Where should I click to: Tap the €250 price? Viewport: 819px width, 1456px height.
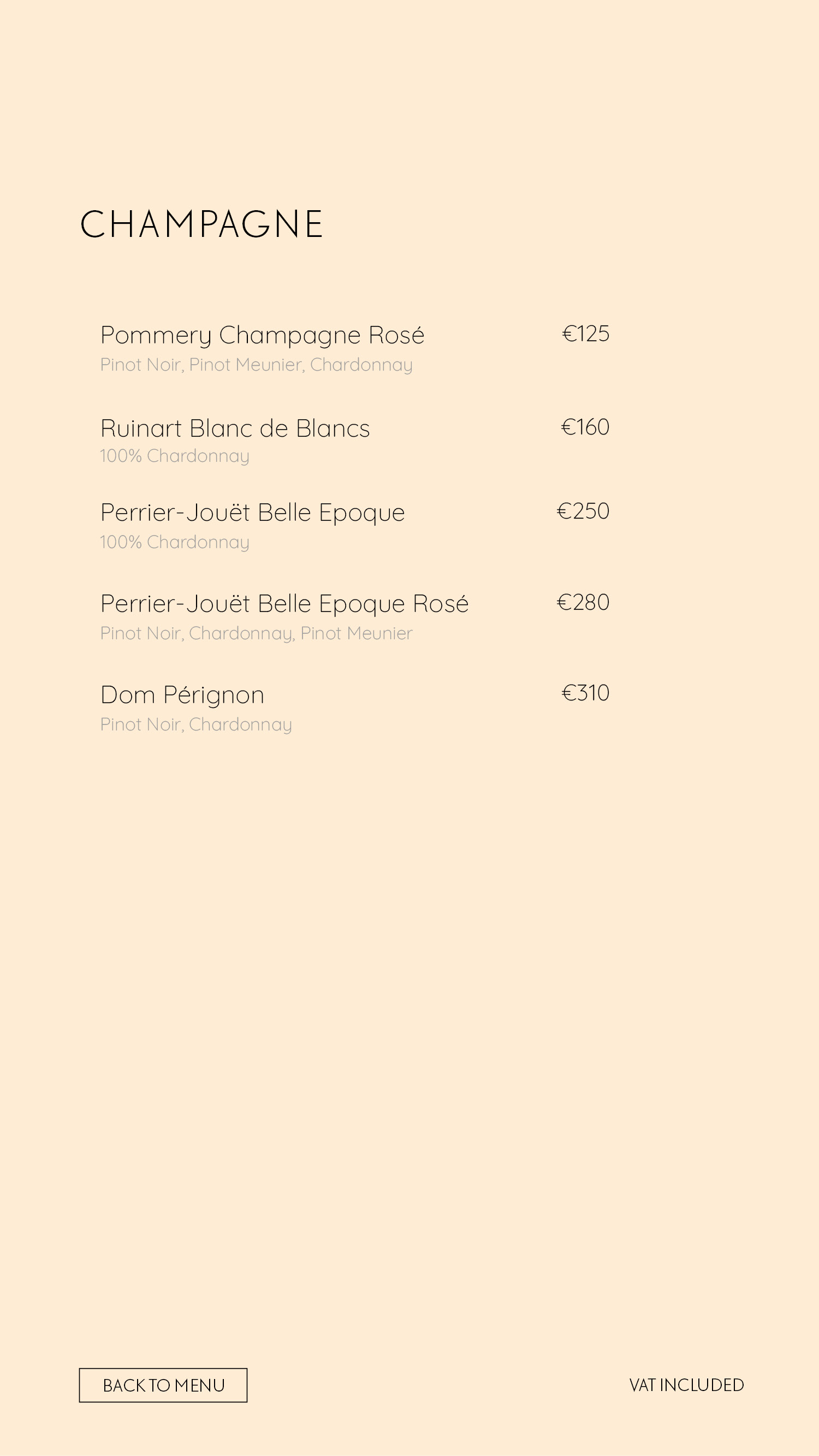click(583, 511)
